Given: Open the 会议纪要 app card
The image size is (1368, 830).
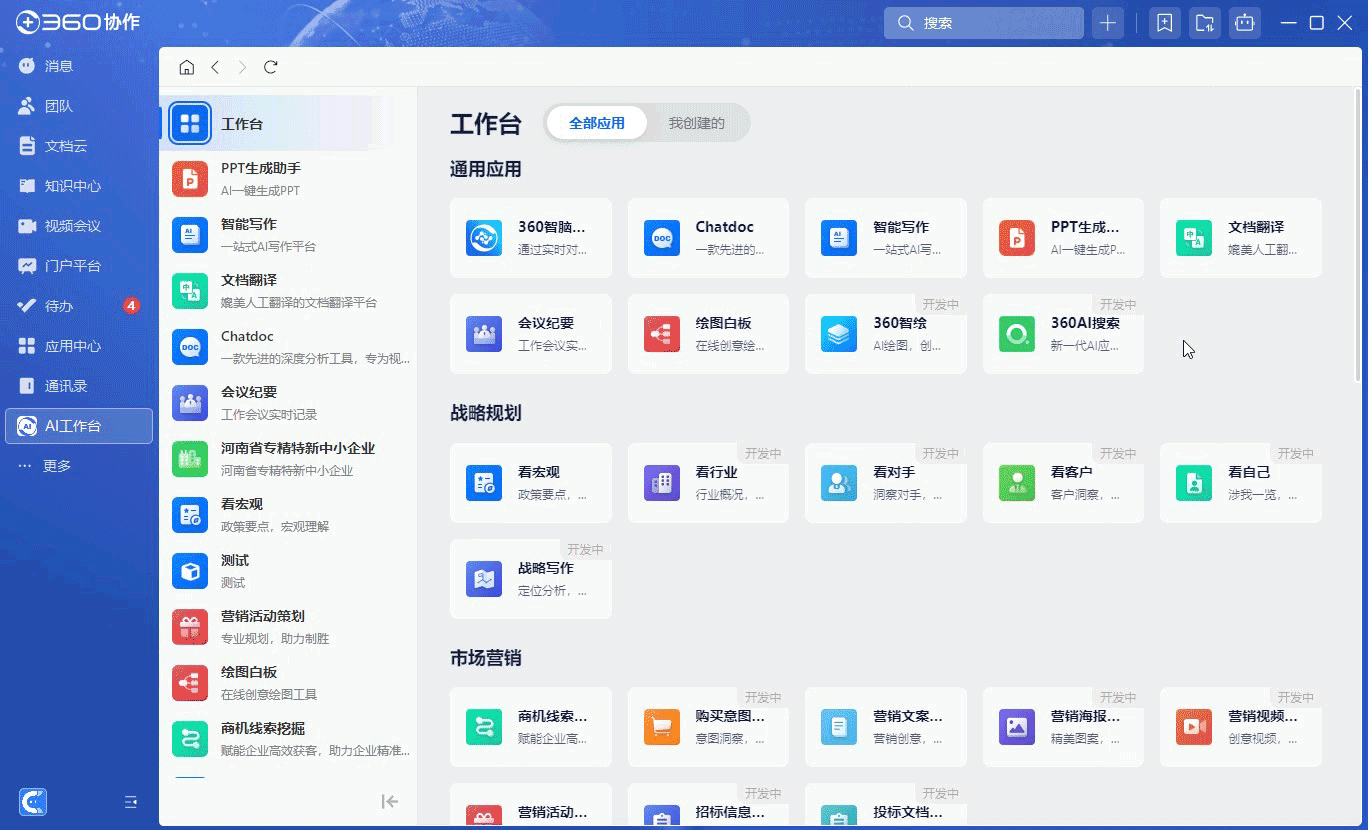Looking at the screenshot, I should pyautogui.click(x=531, y=334).
